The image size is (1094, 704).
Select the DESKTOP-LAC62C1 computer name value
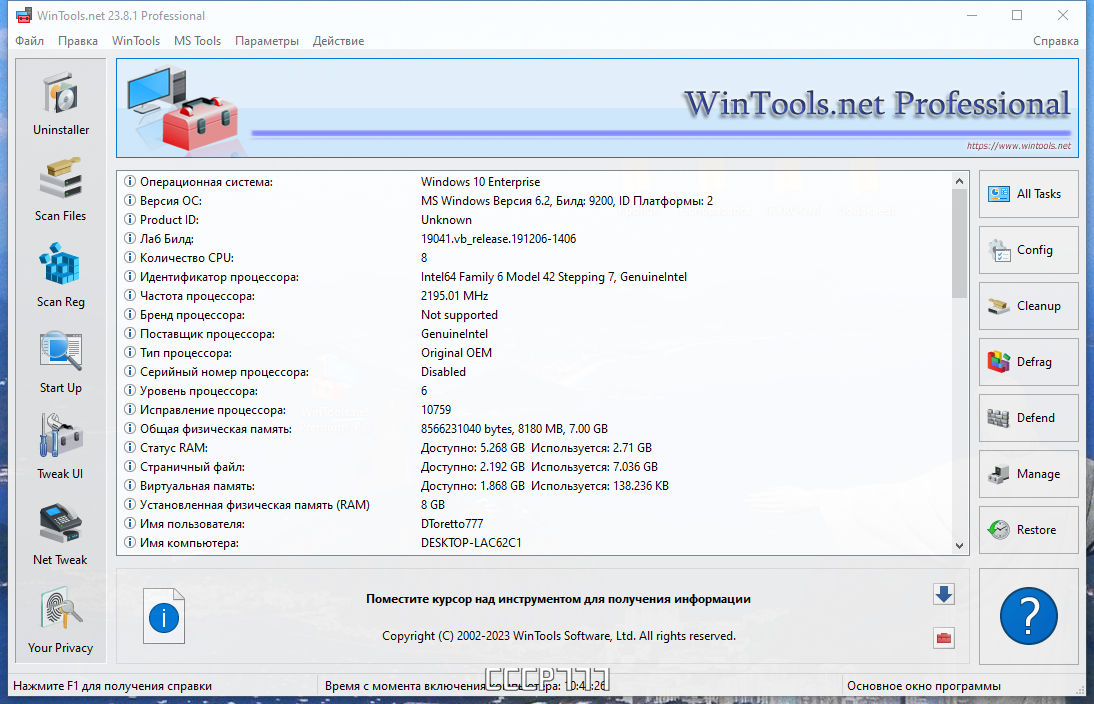coord(471,543)
